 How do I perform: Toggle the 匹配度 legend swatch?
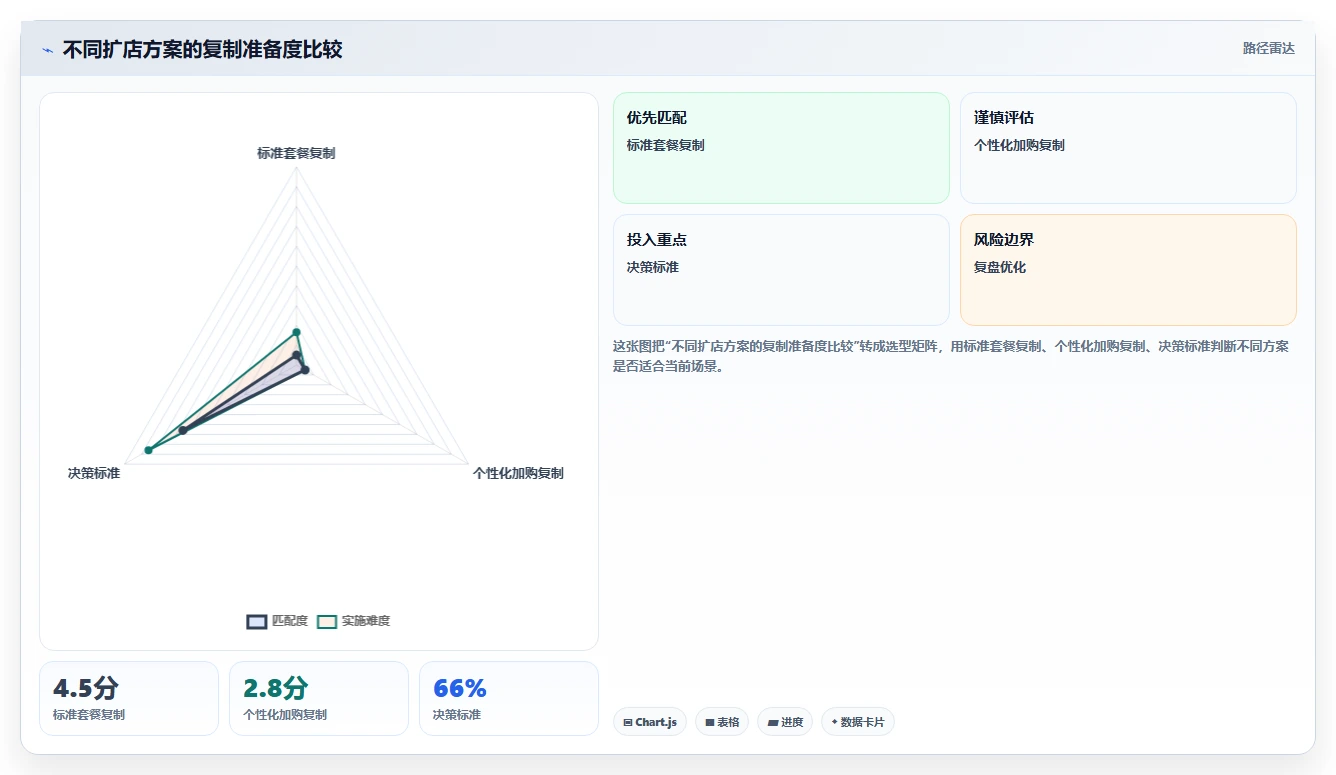[257, 621]
